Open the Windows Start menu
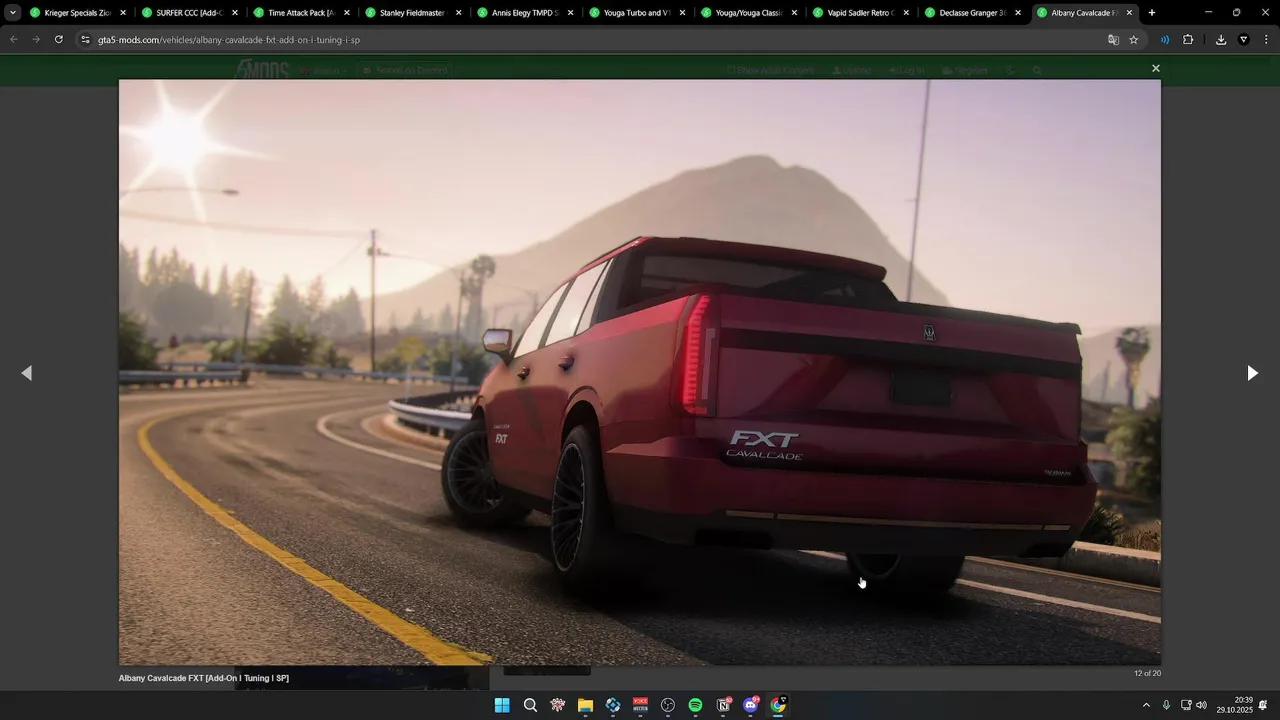 pos(502,705)
